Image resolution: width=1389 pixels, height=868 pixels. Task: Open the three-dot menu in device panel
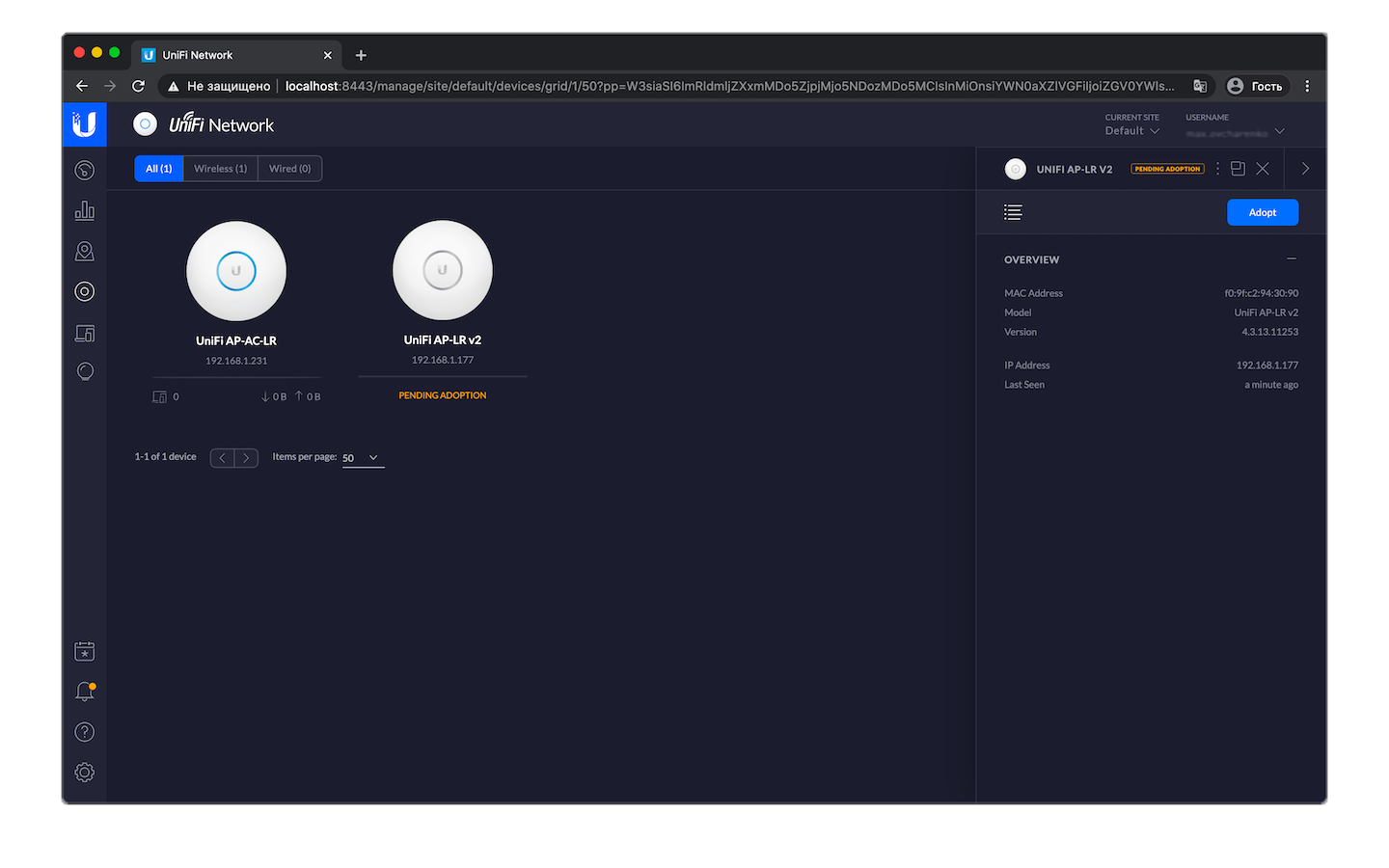click(1217, 169)
